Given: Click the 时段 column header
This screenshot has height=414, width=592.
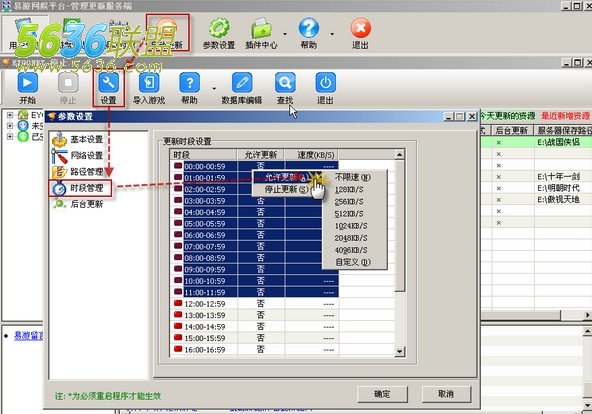Looking at the screenshot, I should tap(204, 155).
